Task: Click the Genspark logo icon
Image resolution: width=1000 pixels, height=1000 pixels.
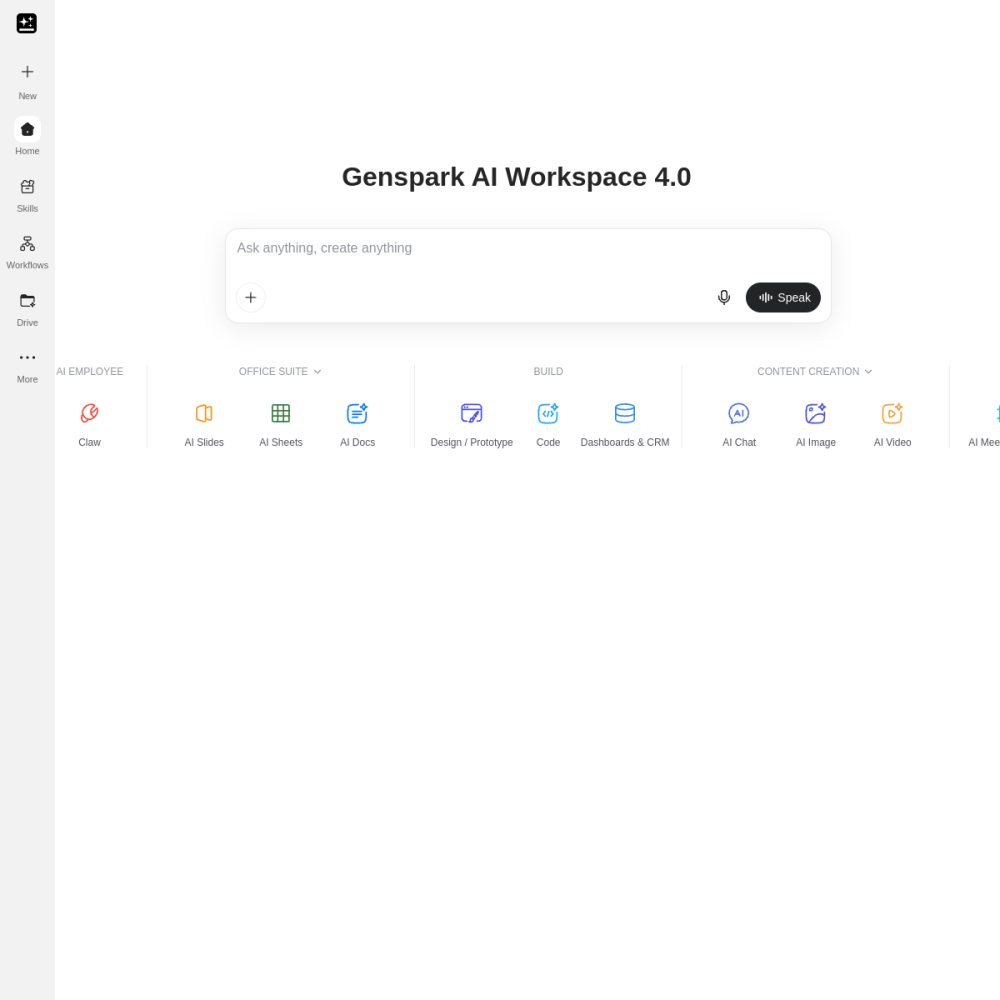Action: [27, 23]
